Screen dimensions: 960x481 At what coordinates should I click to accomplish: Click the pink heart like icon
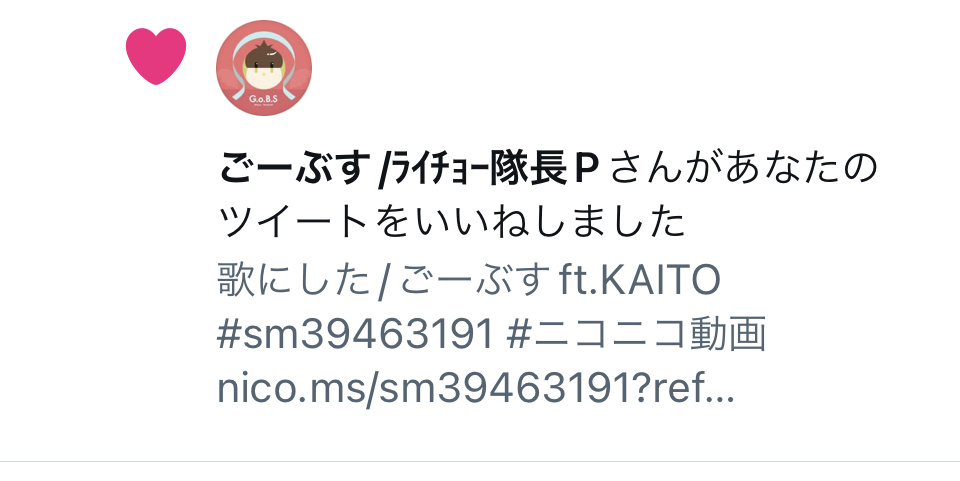156,56
